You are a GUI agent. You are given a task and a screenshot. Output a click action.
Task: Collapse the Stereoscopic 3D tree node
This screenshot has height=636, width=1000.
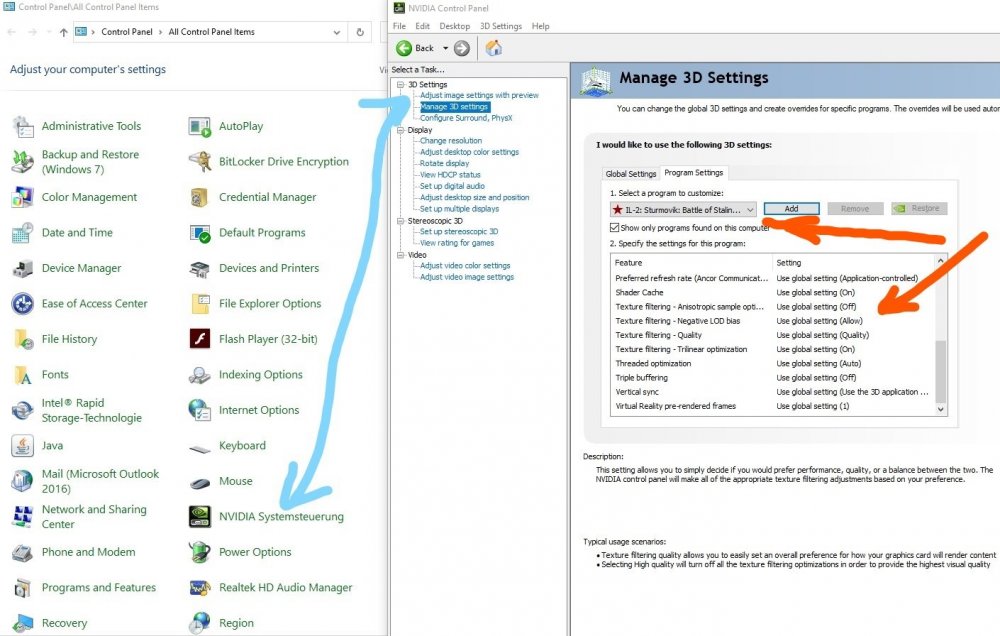coord(401,221)
